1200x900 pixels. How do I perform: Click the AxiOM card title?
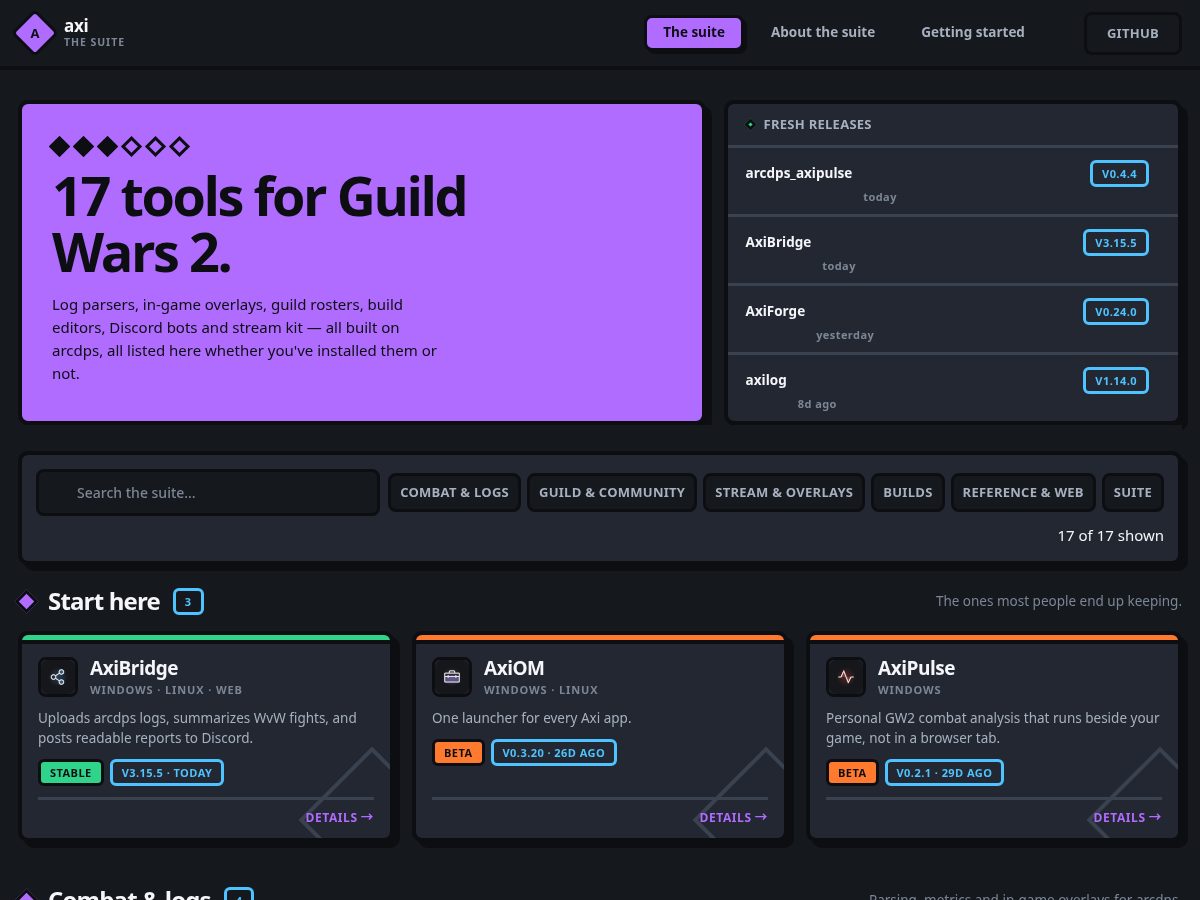(x=514, y=668)
